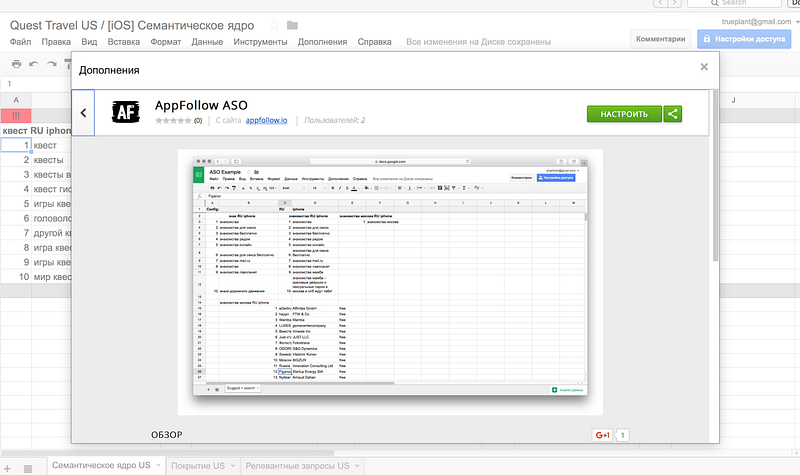The height and width of the screenshot is (475, 800).
Task: Click the browser forward arrow button
Action: [x=675, y=3]
